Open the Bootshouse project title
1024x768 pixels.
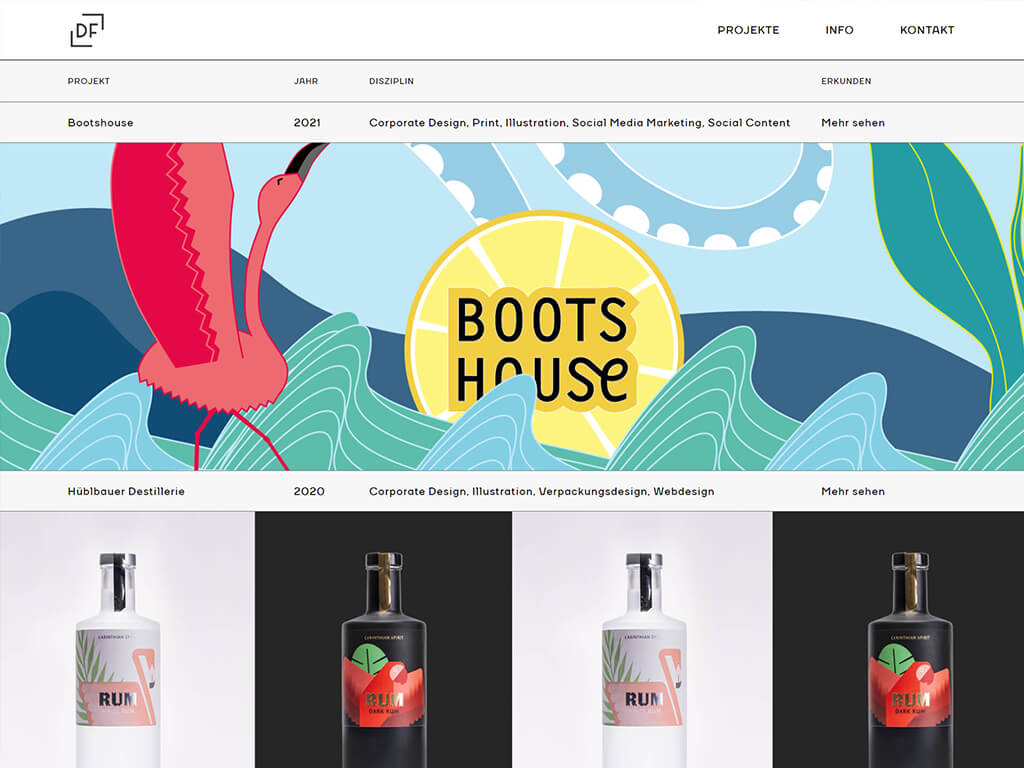pyautogui.click(x=100, y=123)
